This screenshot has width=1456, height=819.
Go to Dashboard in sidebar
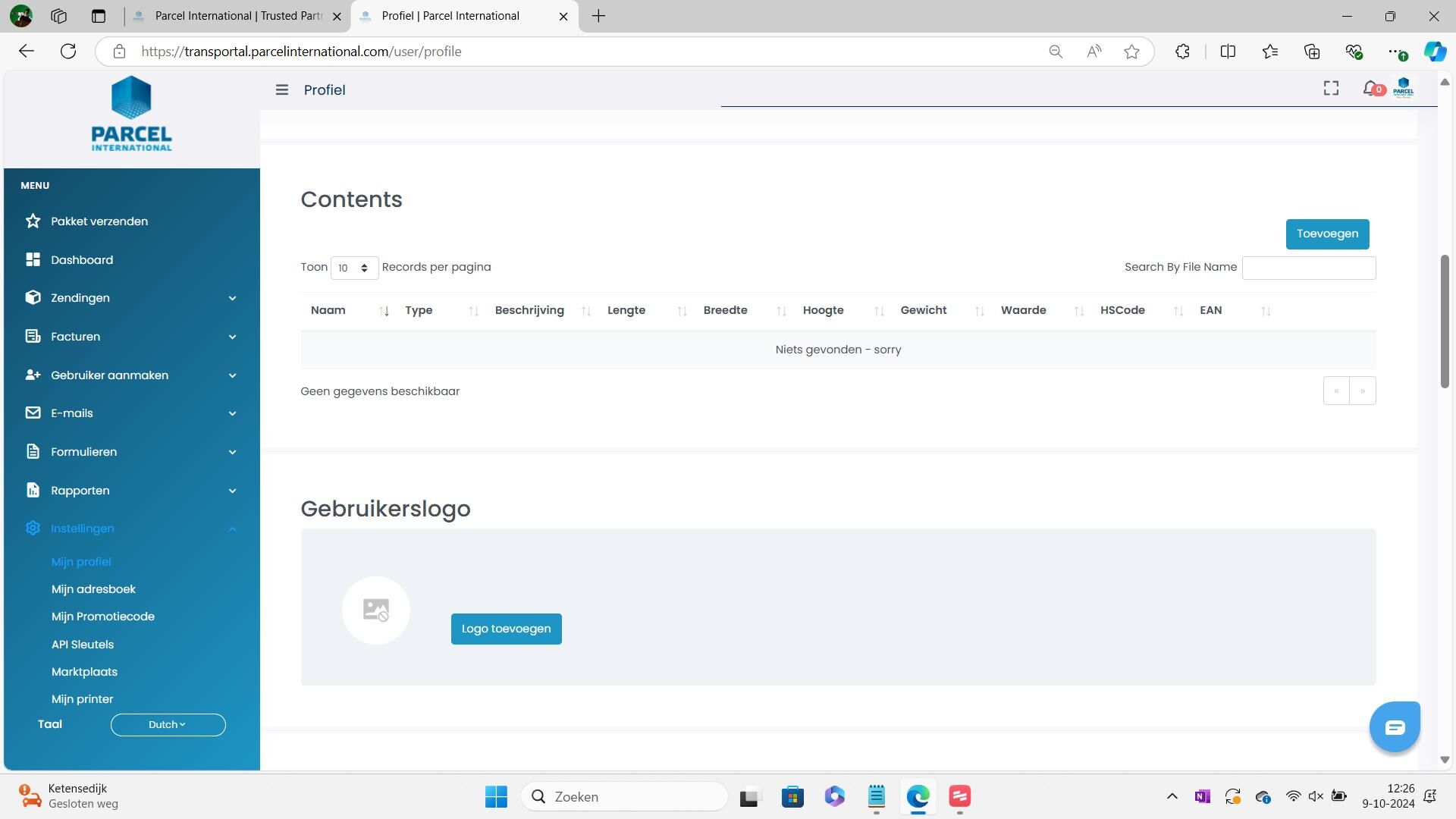coord(82,260)
